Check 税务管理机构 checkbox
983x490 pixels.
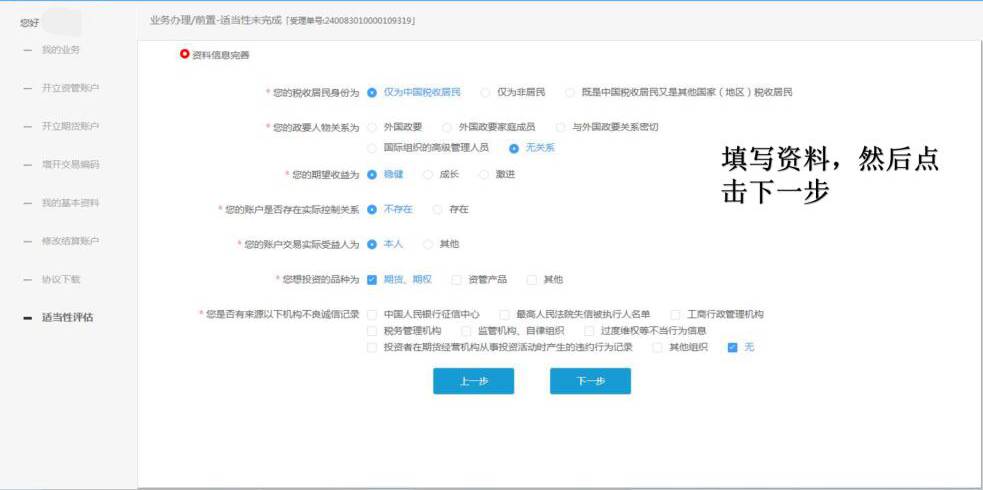click(373, 331)
